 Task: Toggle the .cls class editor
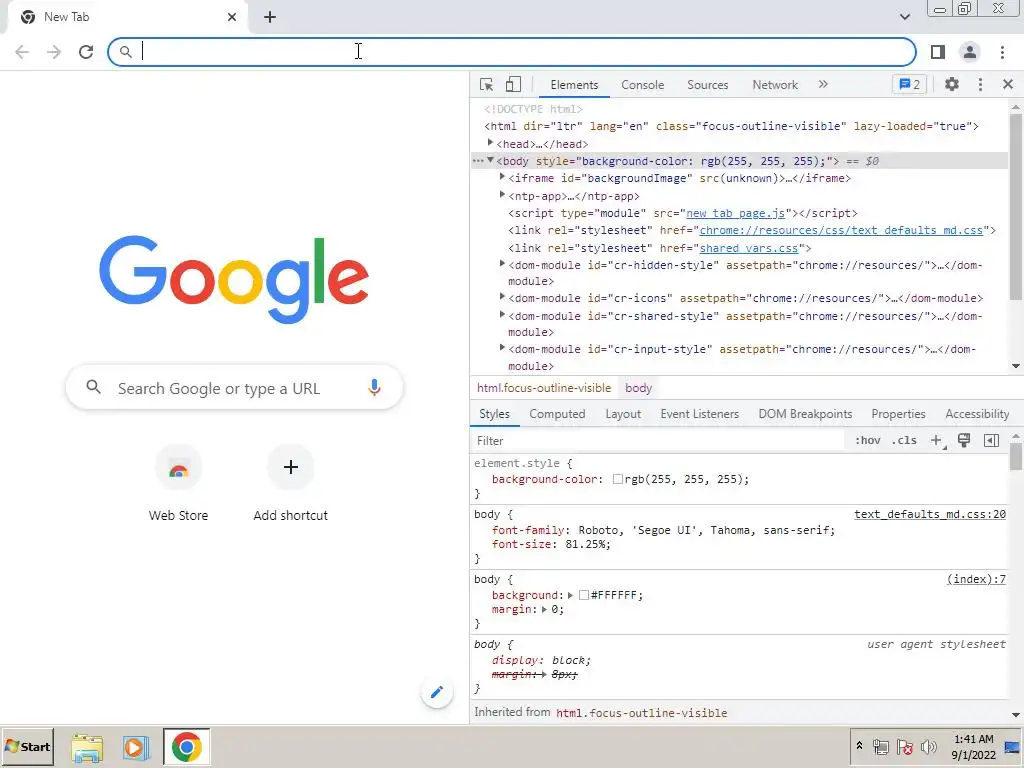pyautogui.click(x=904, y=440)
